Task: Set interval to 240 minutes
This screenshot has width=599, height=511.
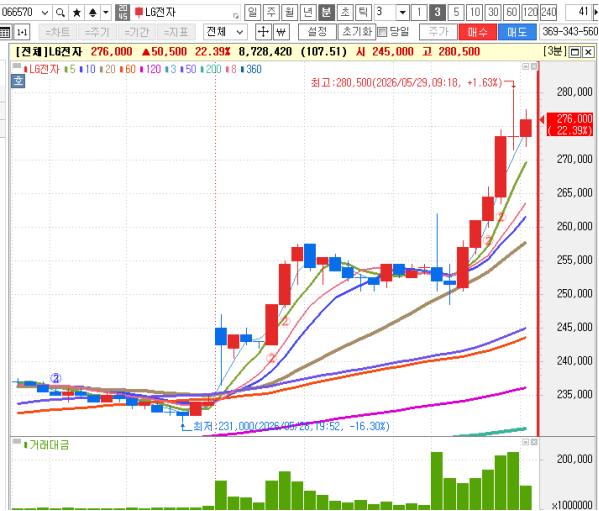Action: (549, 12)
